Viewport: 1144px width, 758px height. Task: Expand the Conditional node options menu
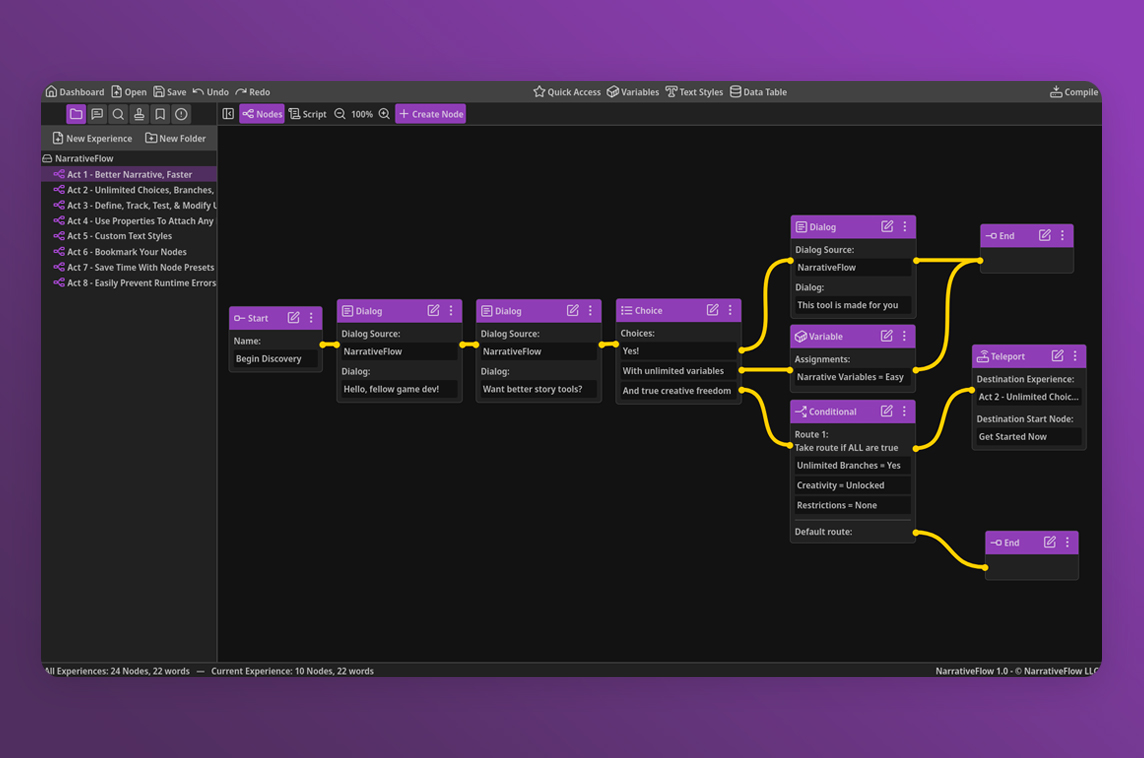coord(904,411)
